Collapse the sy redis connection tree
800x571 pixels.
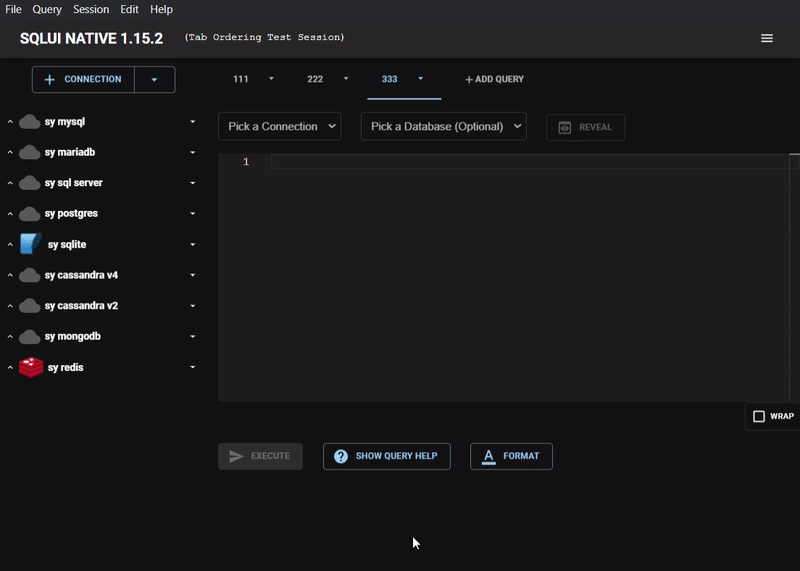tap(10, 367)
